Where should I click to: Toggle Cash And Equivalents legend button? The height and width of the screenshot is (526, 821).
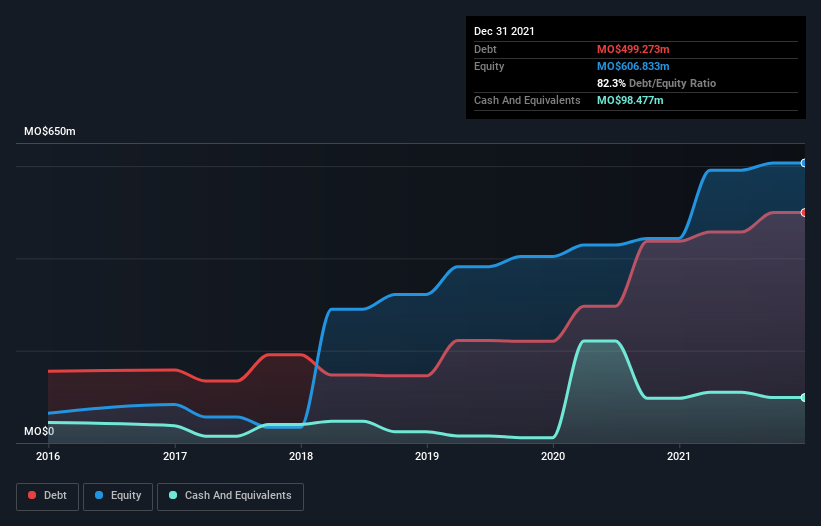pos(230,496)
